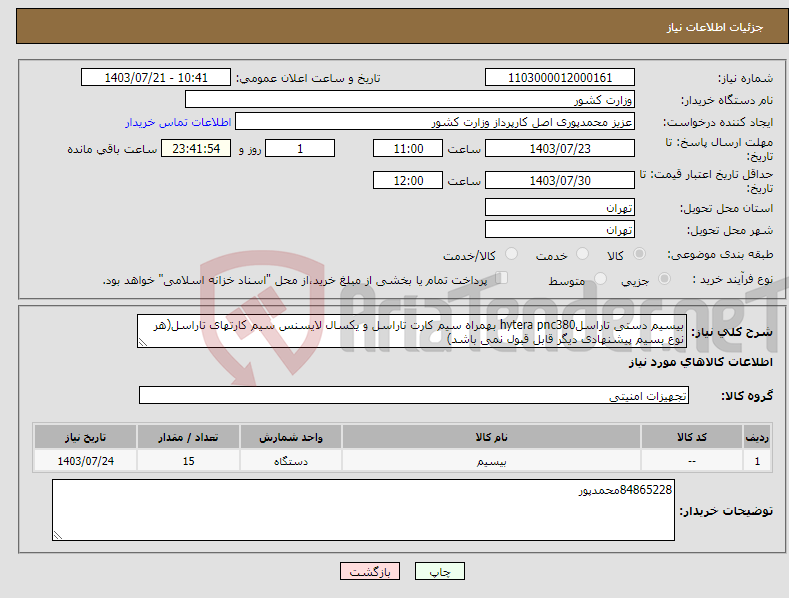
Task: Click the کد کالا column header
Action: (692, 437)
